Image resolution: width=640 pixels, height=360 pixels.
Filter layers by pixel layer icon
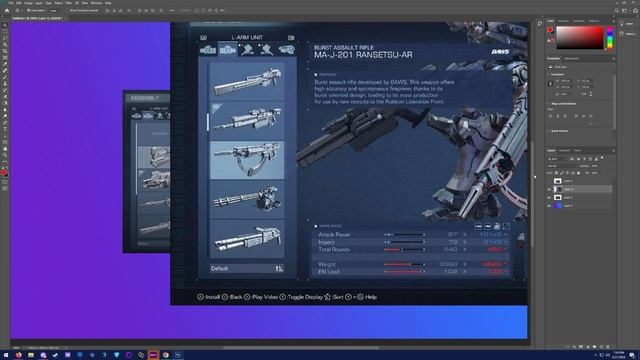(572, 159)
